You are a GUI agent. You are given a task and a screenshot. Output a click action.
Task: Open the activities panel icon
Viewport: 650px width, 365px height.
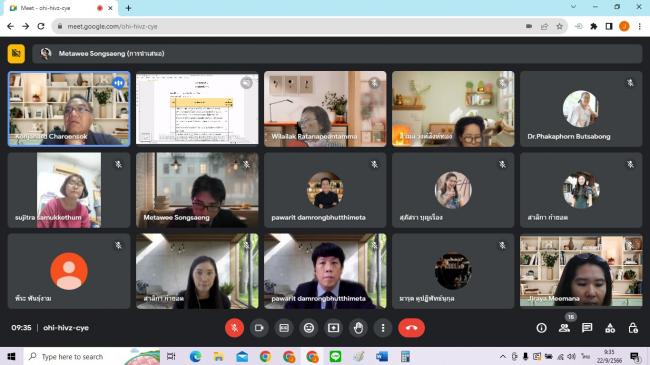click(x=610, y=328)
